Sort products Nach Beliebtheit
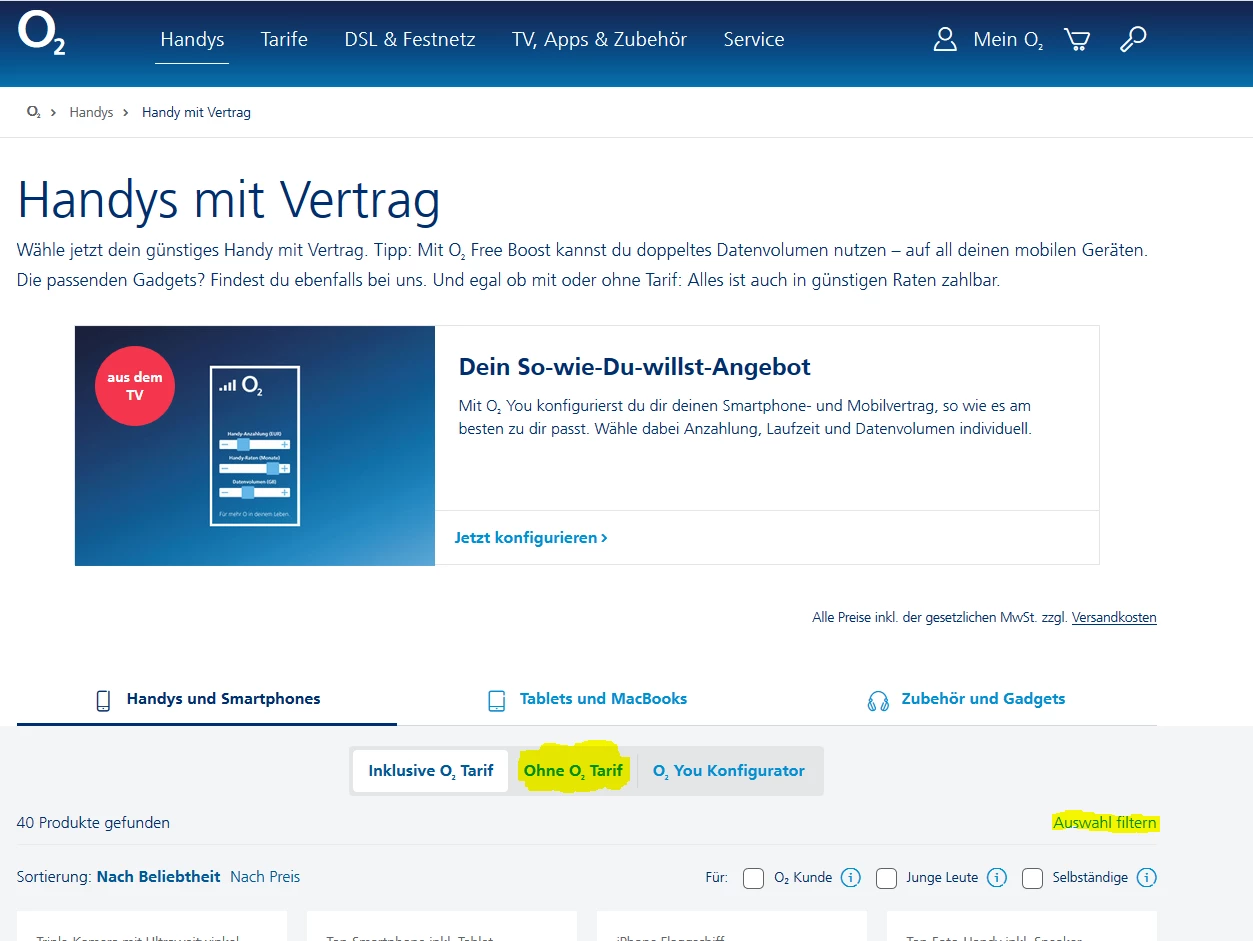The image size is (1253, 941). pyautogui.click(x=158, y=877)
